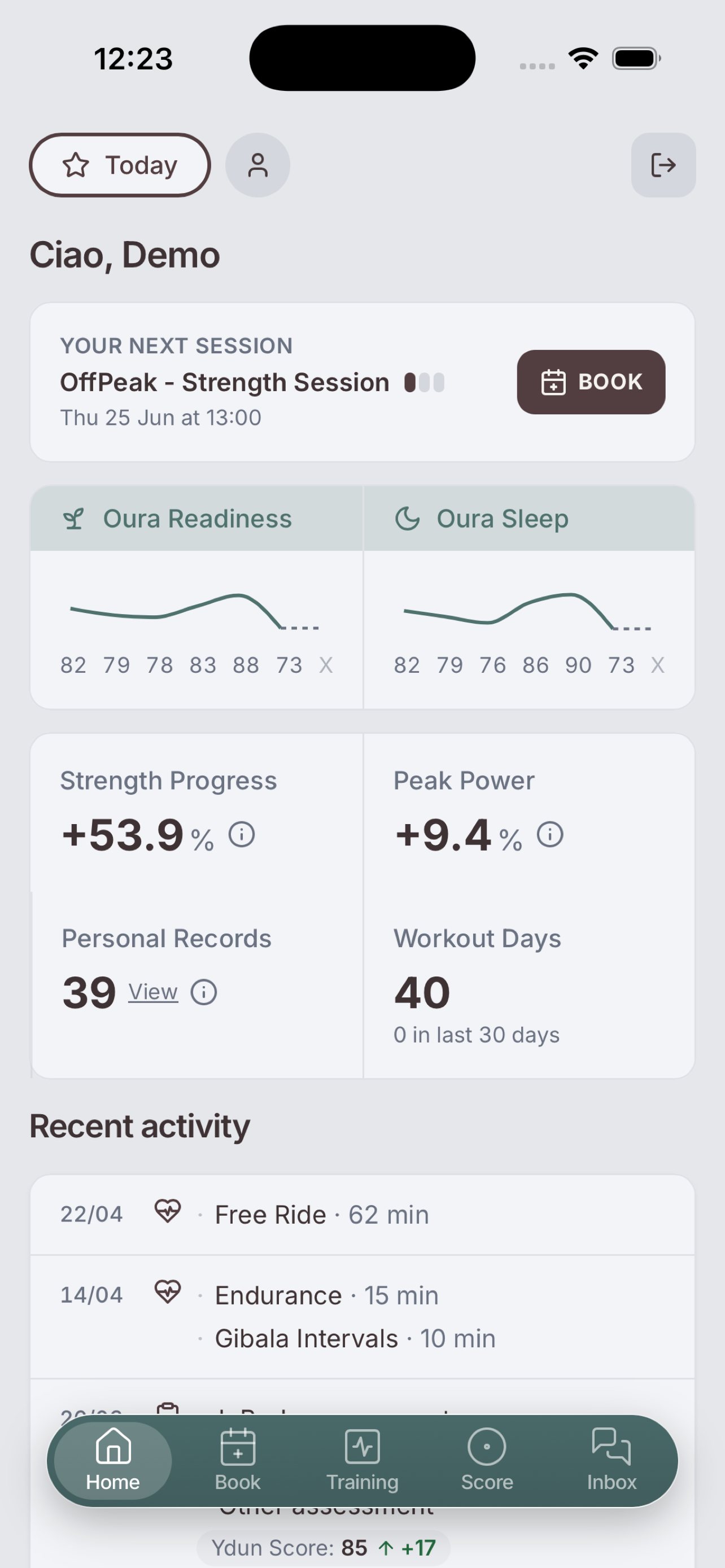The image size is (725, 1568).
Task: Select the Home tab
Action: 113,1460
